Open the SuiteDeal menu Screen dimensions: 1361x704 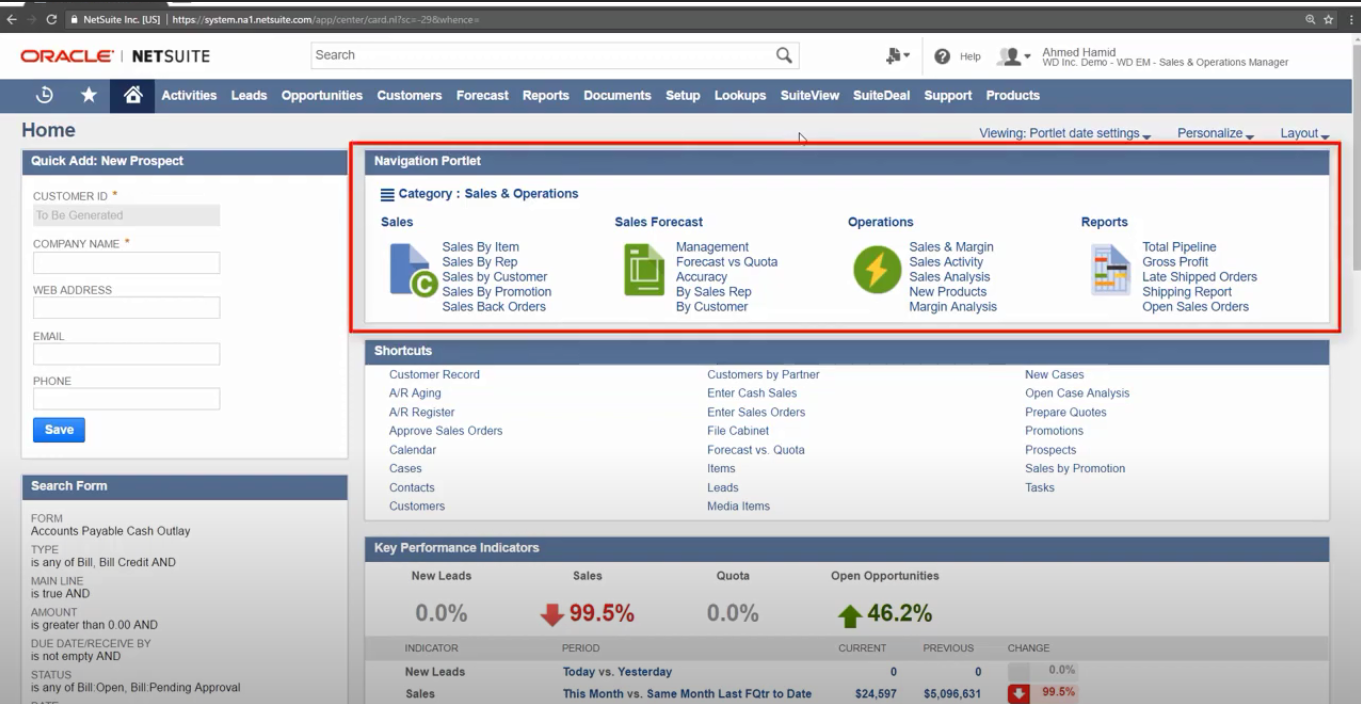(x=882, y=95)
